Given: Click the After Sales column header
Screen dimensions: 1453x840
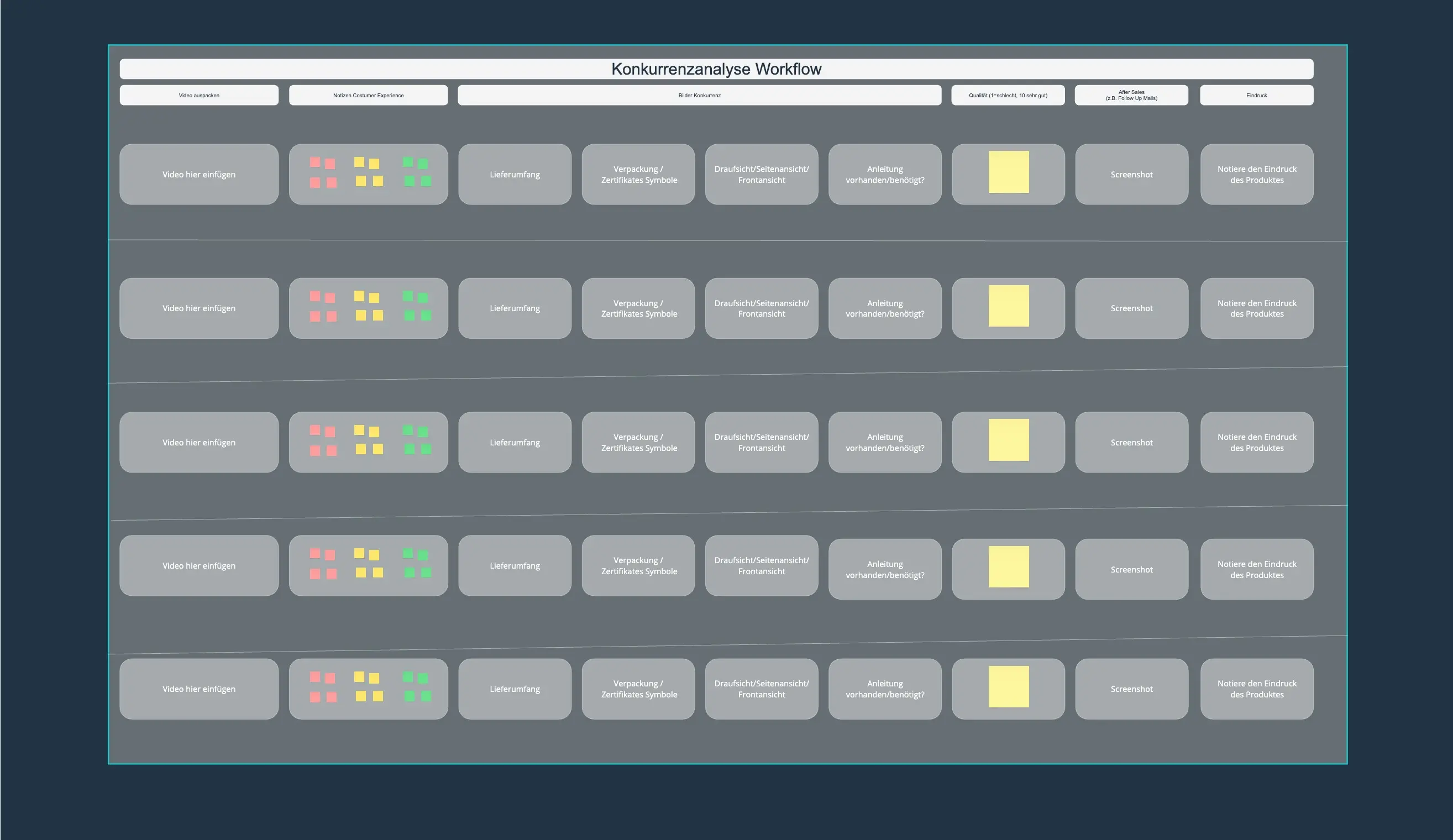Looking at the screenshot, I should click(x=1131, y=95).
